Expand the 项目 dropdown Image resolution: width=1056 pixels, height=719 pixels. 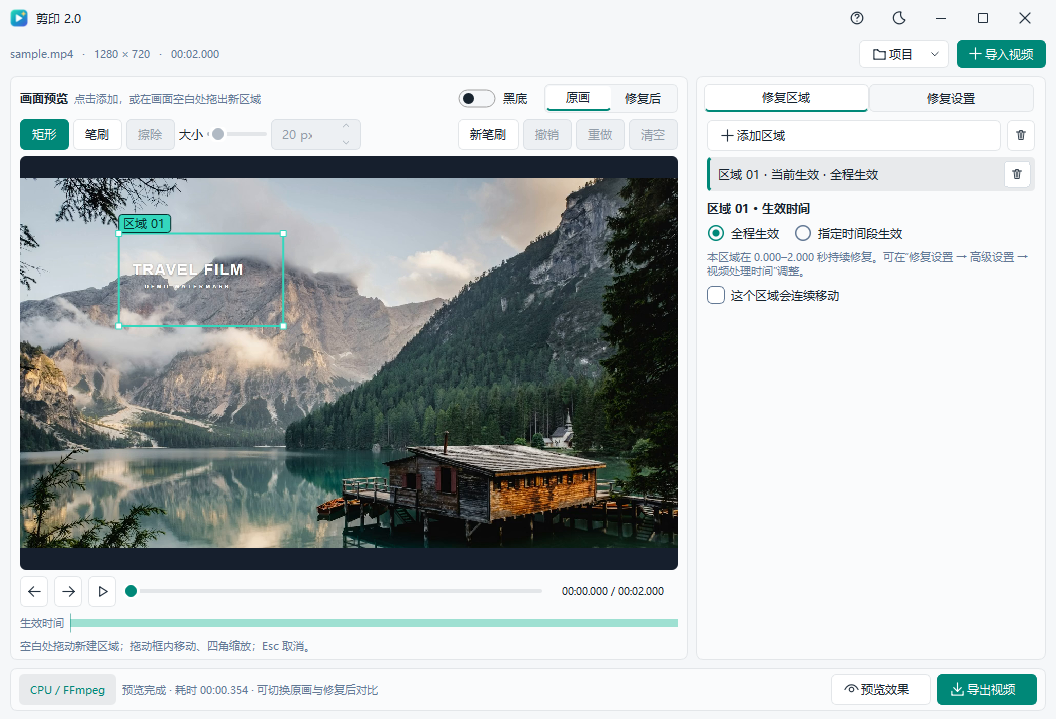[904, 54]
